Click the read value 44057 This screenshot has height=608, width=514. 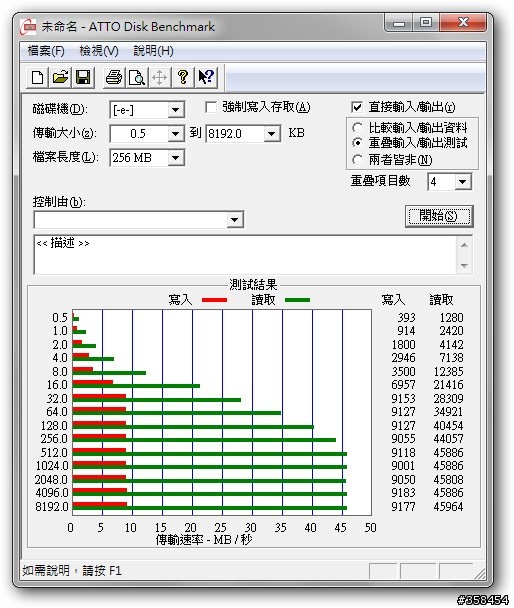[x=448, y=439]
